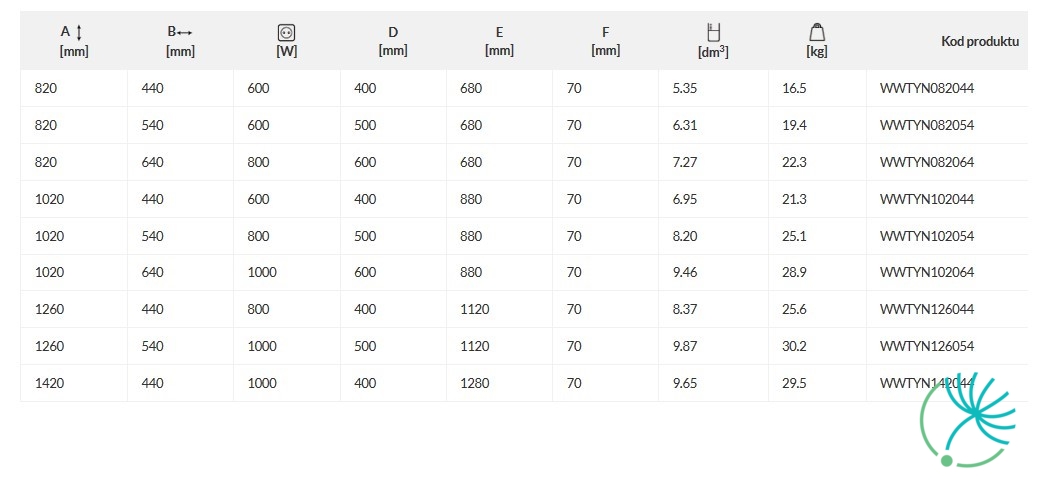This screenshot has height=495, width=1042.
Task: Select product code WWTYN082054
Action: 926,125
